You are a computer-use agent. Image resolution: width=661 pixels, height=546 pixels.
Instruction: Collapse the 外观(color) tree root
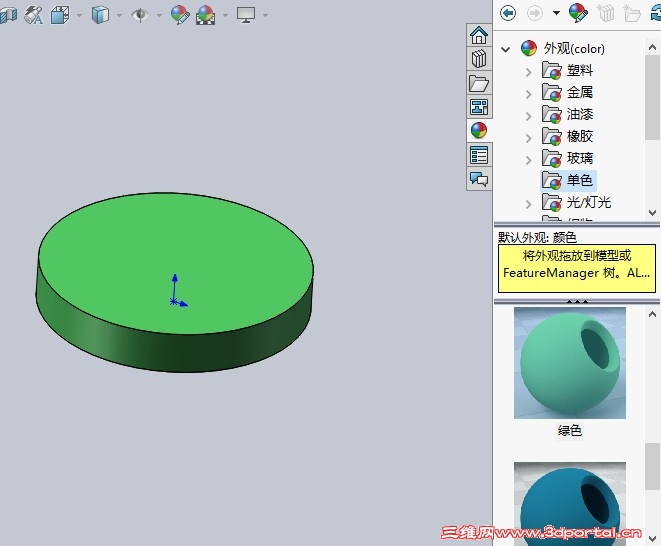[x=505, y=49]
